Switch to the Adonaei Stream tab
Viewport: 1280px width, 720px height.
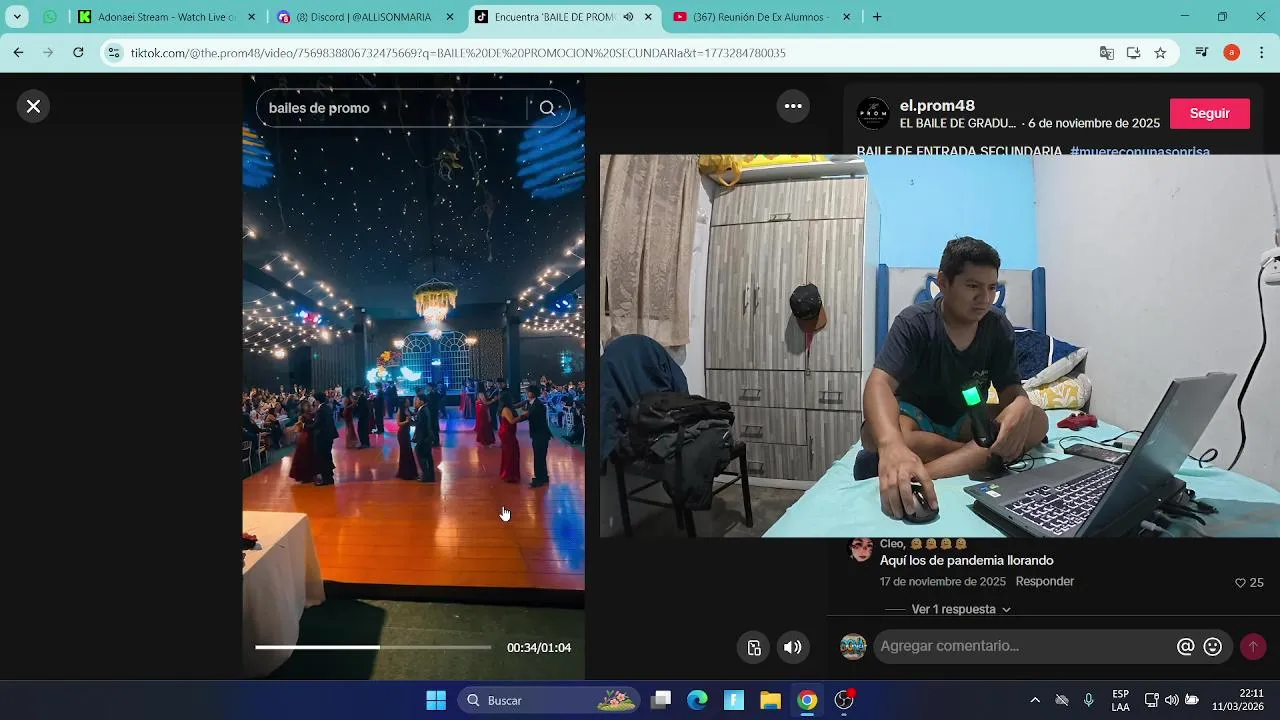click(x=169, y=17)
